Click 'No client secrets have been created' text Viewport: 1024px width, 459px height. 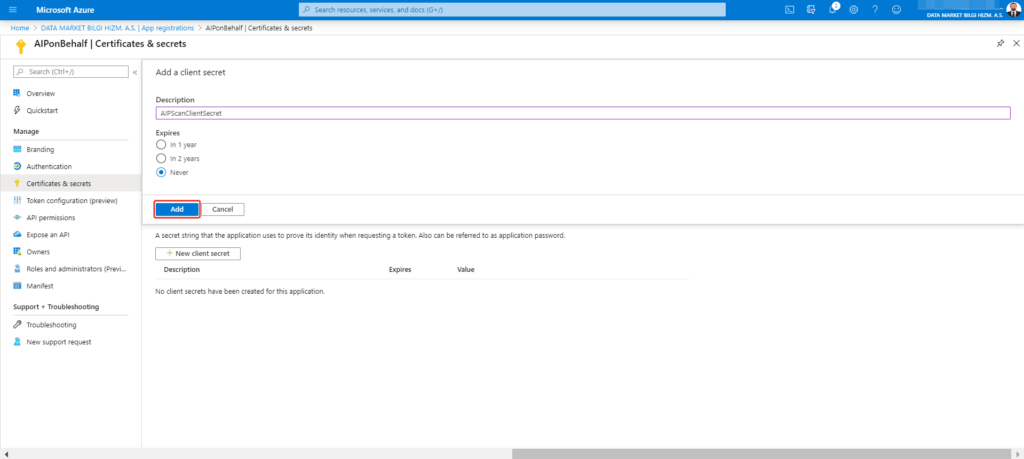pos(240,291)
